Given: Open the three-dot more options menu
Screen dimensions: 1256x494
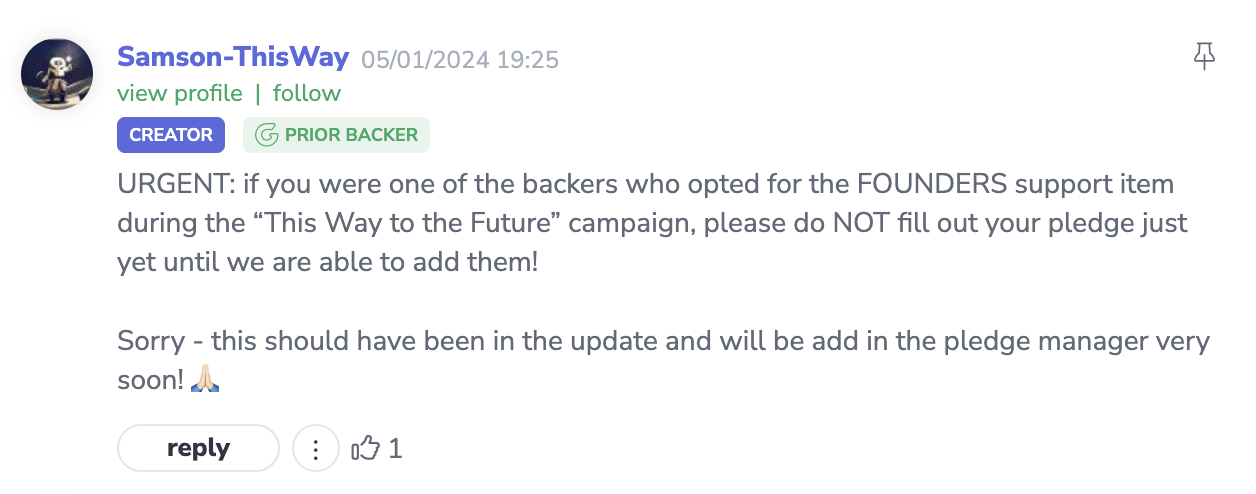Looking at the screenshot, I should click(316, 449).
